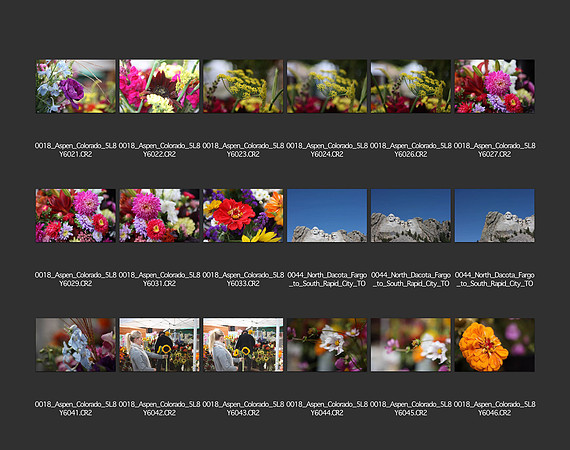Open the market woman thumbnail Y6043.CR2

[243, 345]
